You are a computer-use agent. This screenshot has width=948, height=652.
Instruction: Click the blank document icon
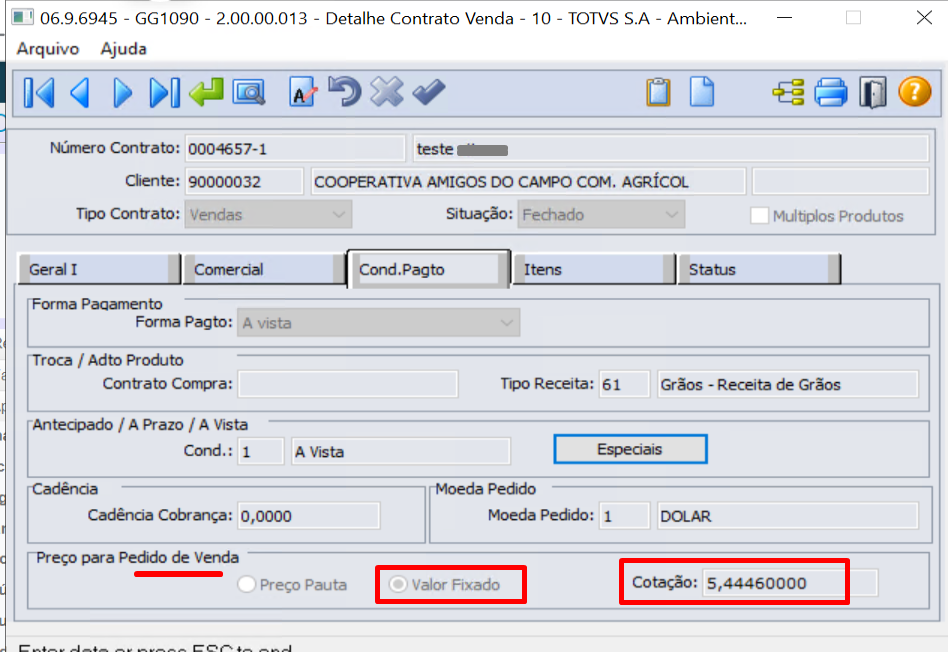click(702, 92)
